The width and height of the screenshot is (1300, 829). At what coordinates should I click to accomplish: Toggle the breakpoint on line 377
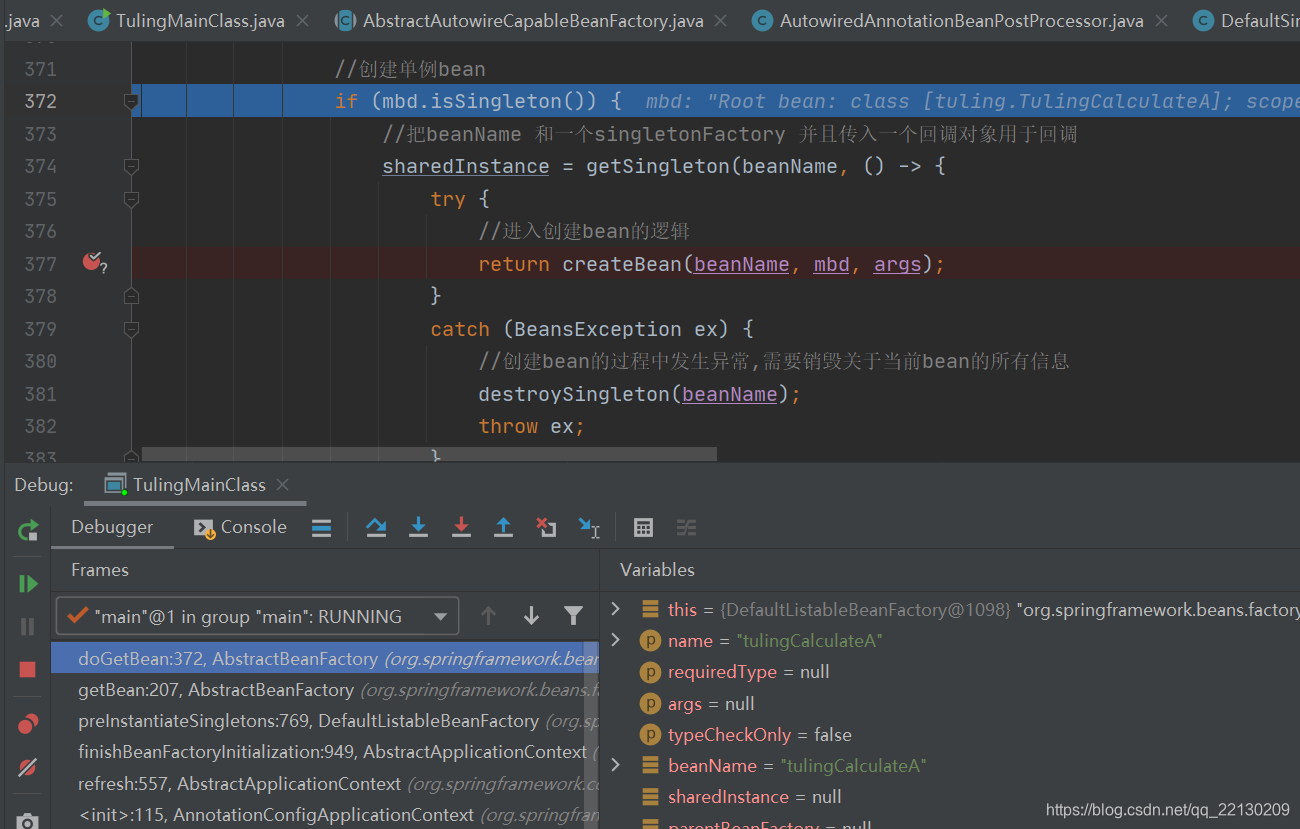tap(92, 263)
